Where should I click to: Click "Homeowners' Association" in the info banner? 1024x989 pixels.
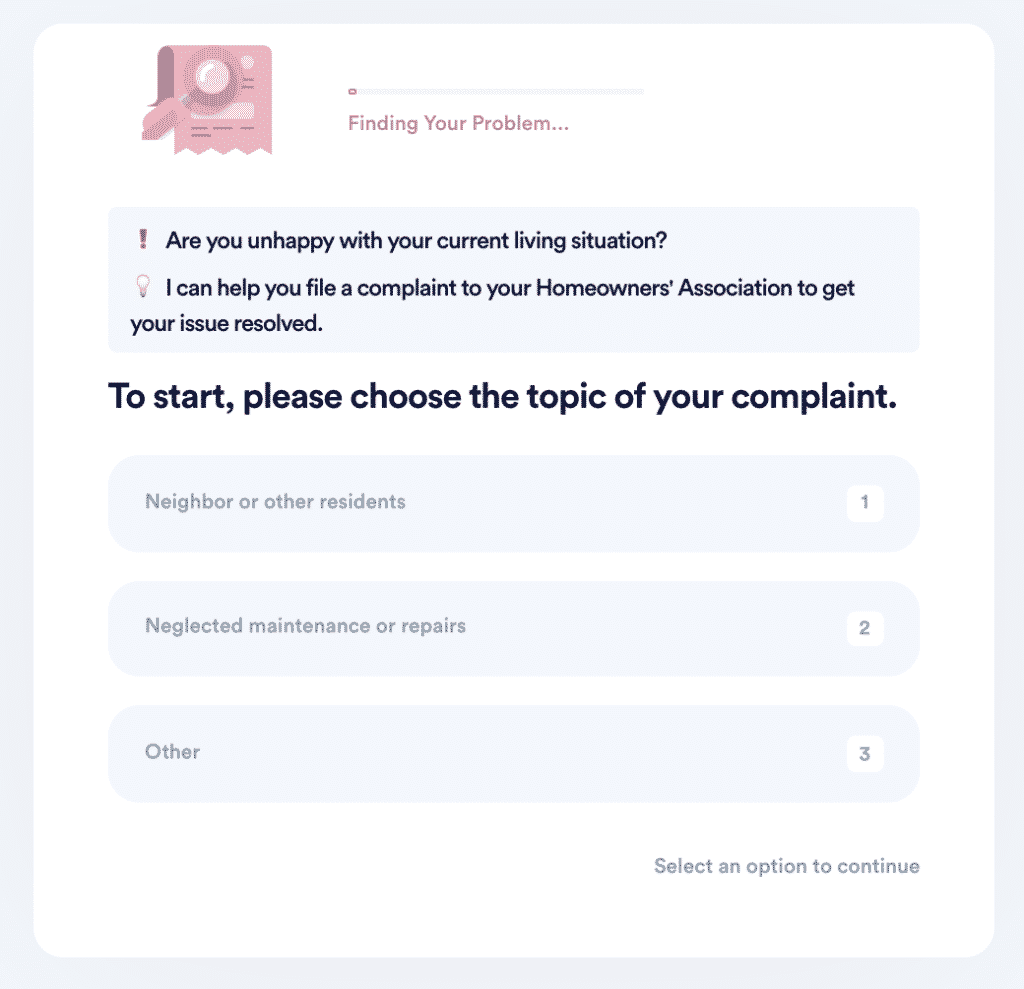point(627,288)
